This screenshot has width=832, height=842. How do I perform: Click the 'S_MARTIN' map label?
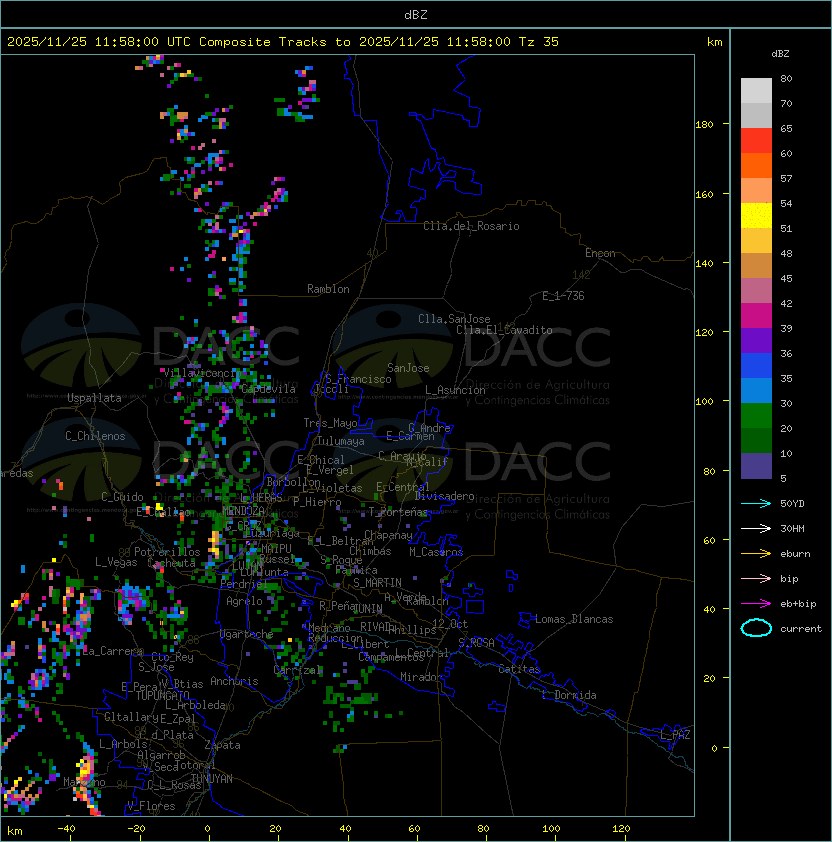(x=377, y=583)
